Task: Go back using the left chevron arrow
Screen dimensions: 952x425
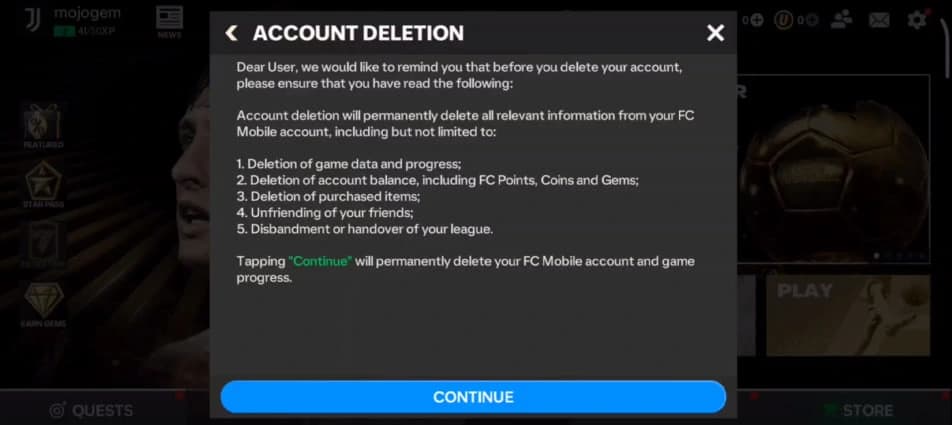Action: (231, 33)
